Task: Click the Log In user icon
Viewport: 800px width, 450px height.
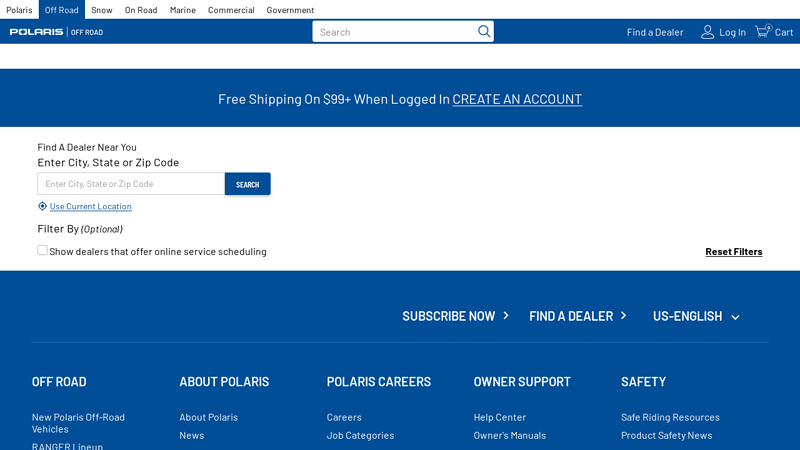Action: point(708,32)
